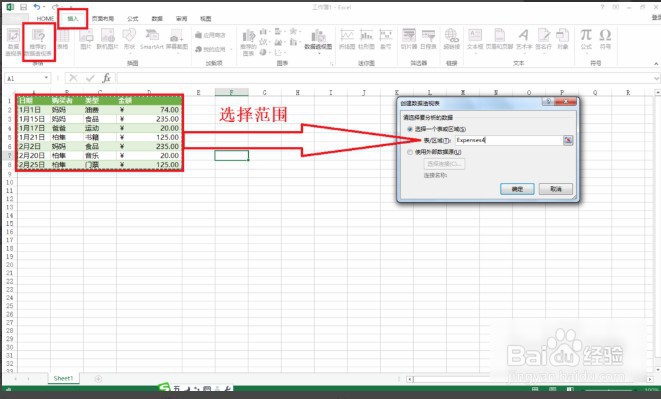Open the green File tab
This screenshot has height=399, width=661.
(16, 19)
